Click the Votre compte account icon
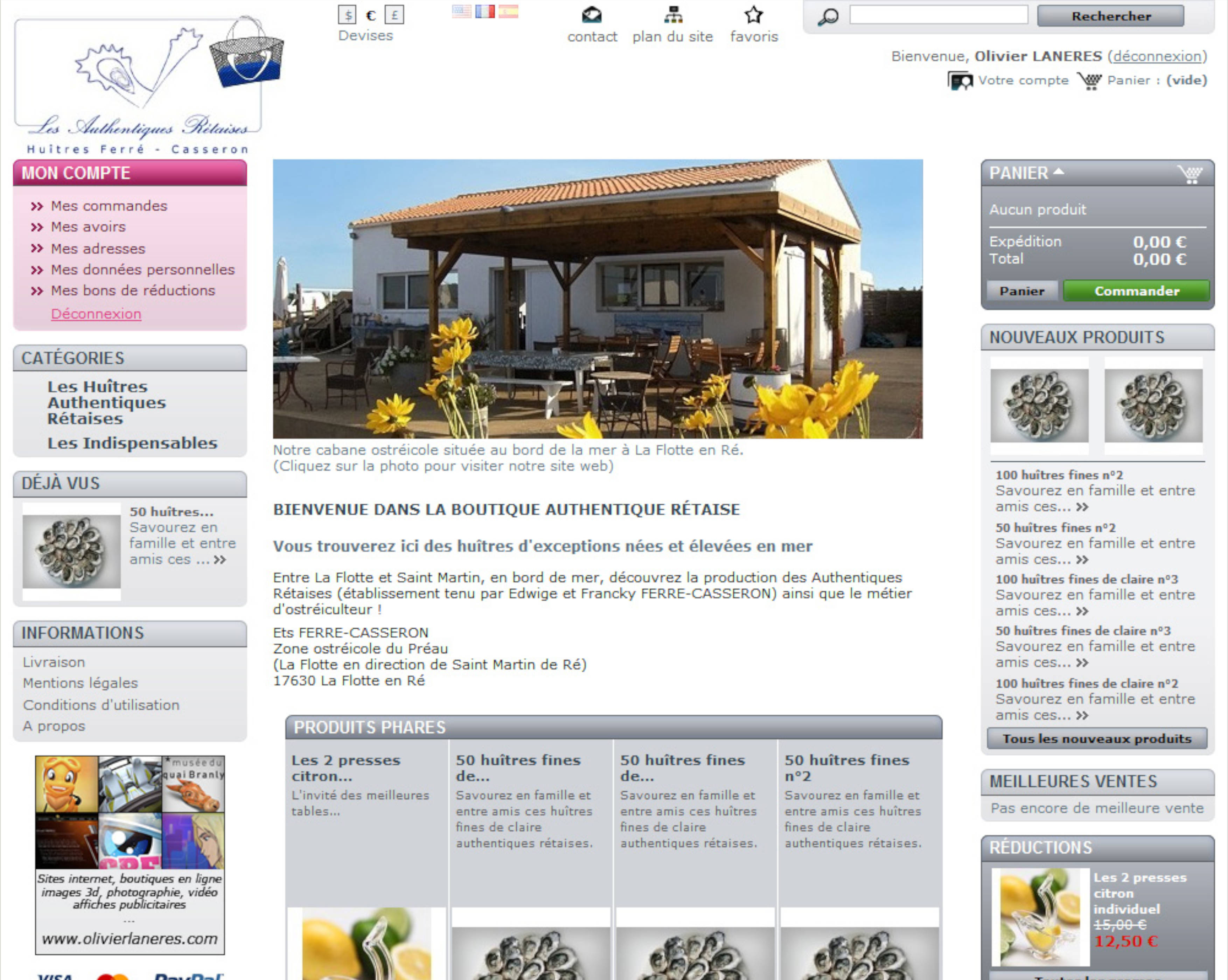The height and width of the screenshot is (980, 1228). 960,81
